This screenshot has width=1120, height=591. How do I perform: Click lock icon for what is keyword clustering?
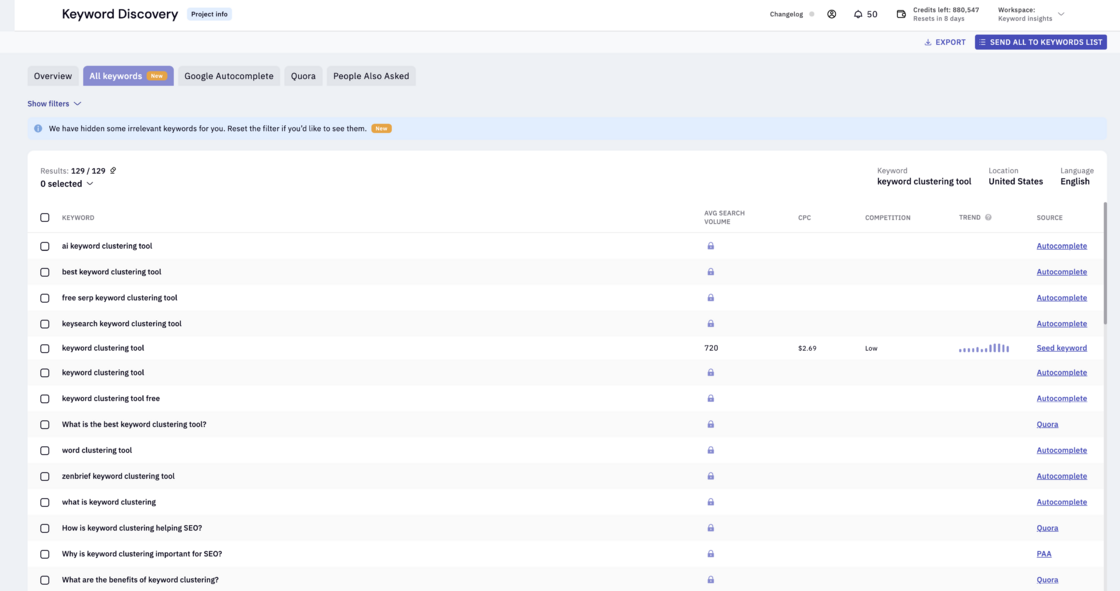pos(711,502)
